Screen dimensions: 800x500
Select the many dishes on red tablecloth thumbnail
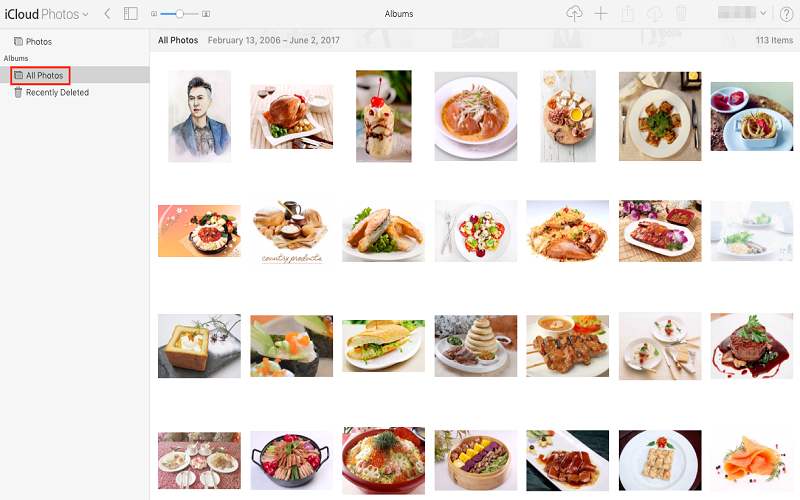coord(199,461)
